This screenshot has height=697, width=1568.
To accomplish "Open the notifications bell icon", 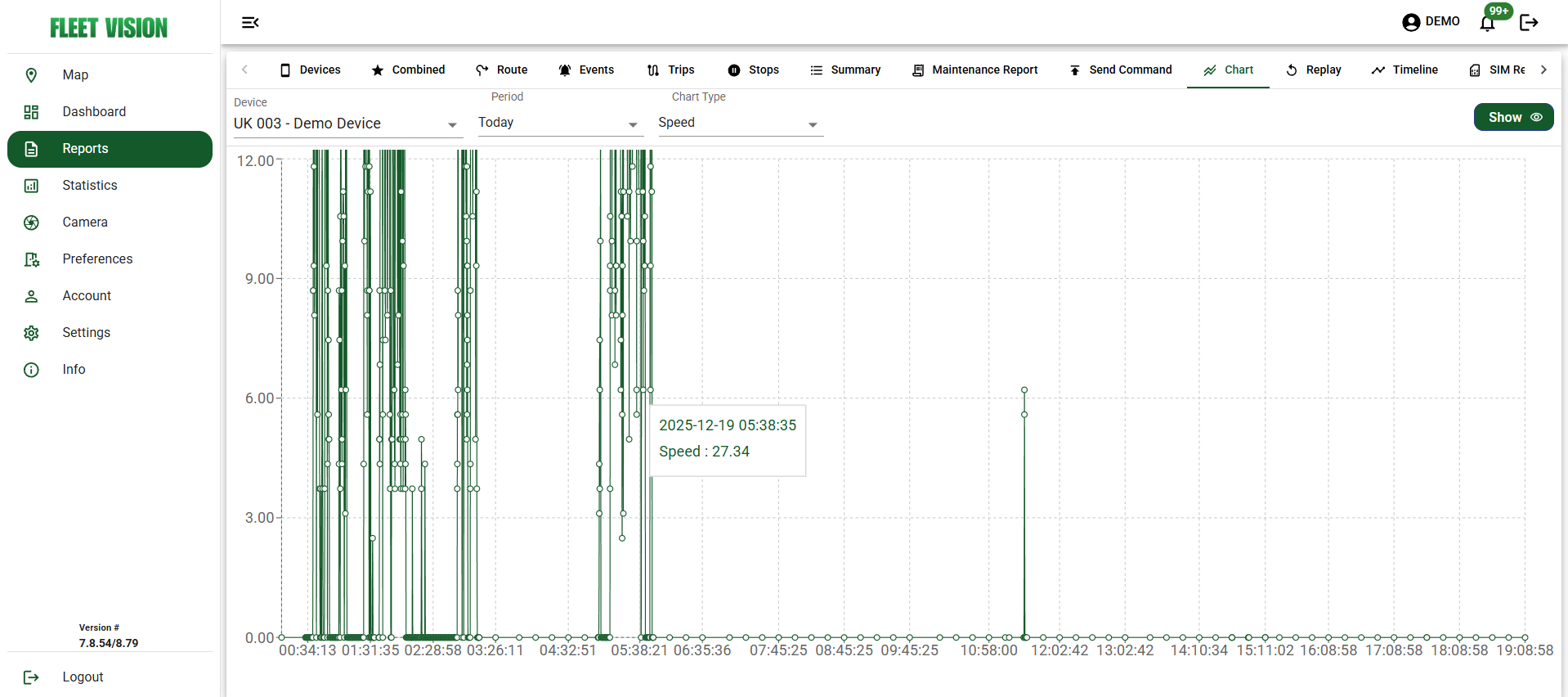I will pyautogui.click(x=1487, y=23).
